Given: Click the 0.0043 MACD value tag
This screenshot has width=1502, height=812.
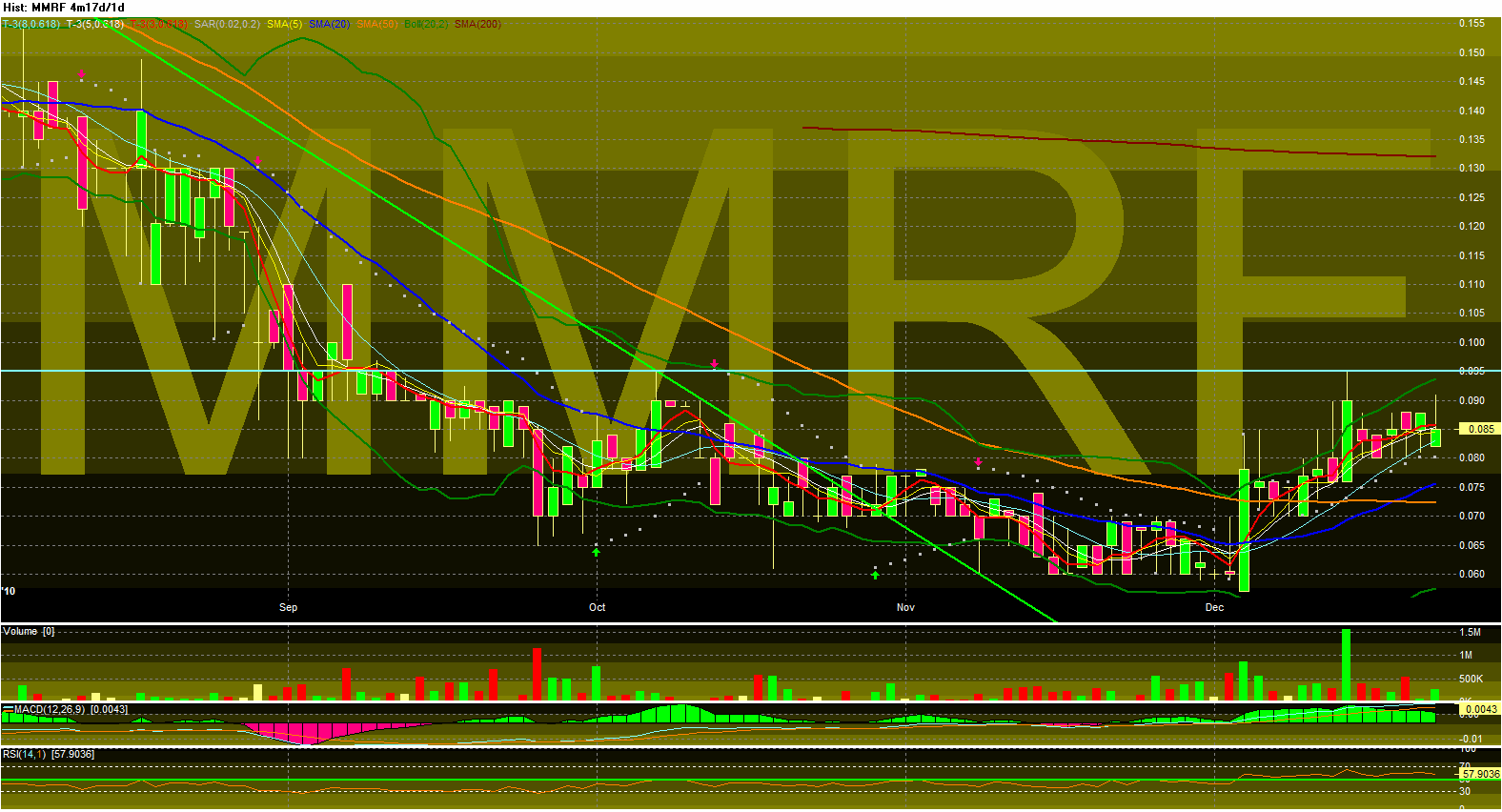Looking at the screenshot, I should [1481, 709].
